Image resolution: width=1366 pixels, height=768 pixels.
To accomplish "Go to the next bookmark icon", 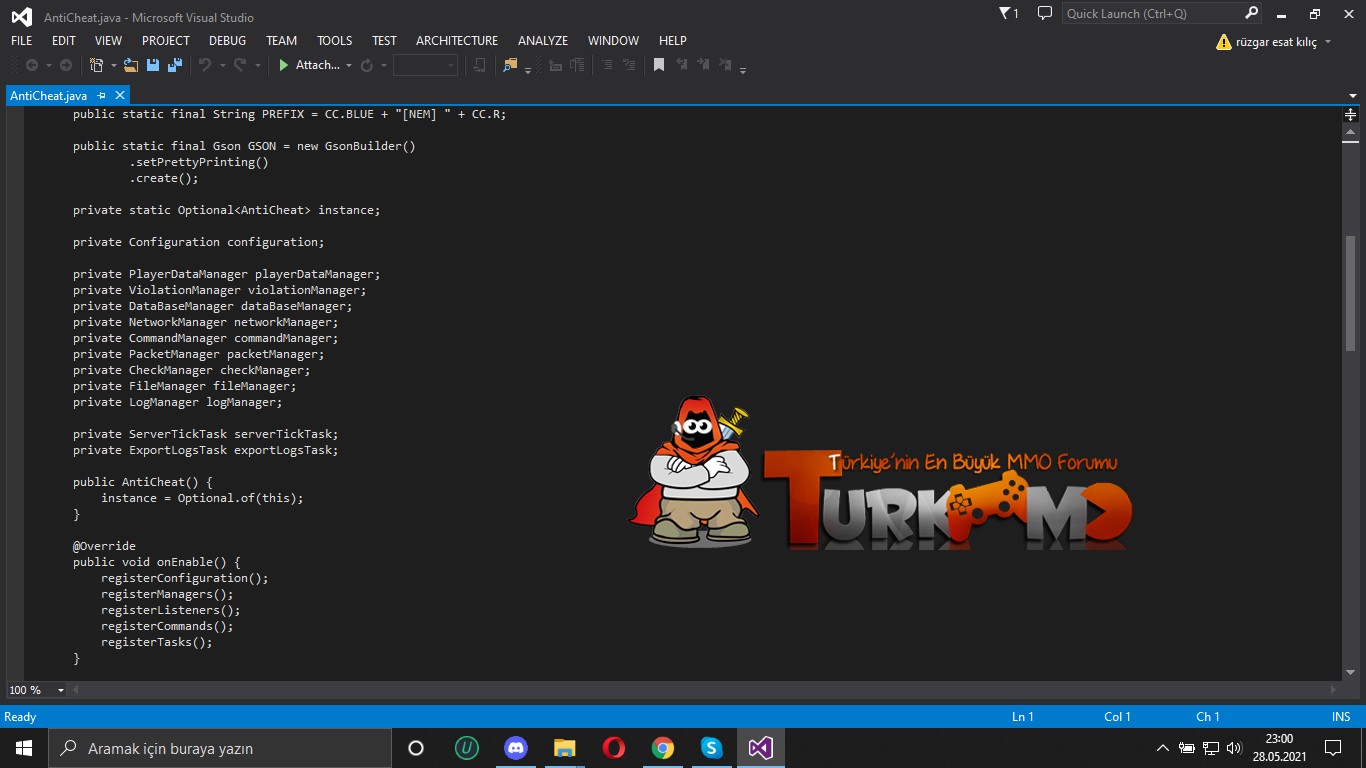I will pyautogui.click(x=704, y=65).
